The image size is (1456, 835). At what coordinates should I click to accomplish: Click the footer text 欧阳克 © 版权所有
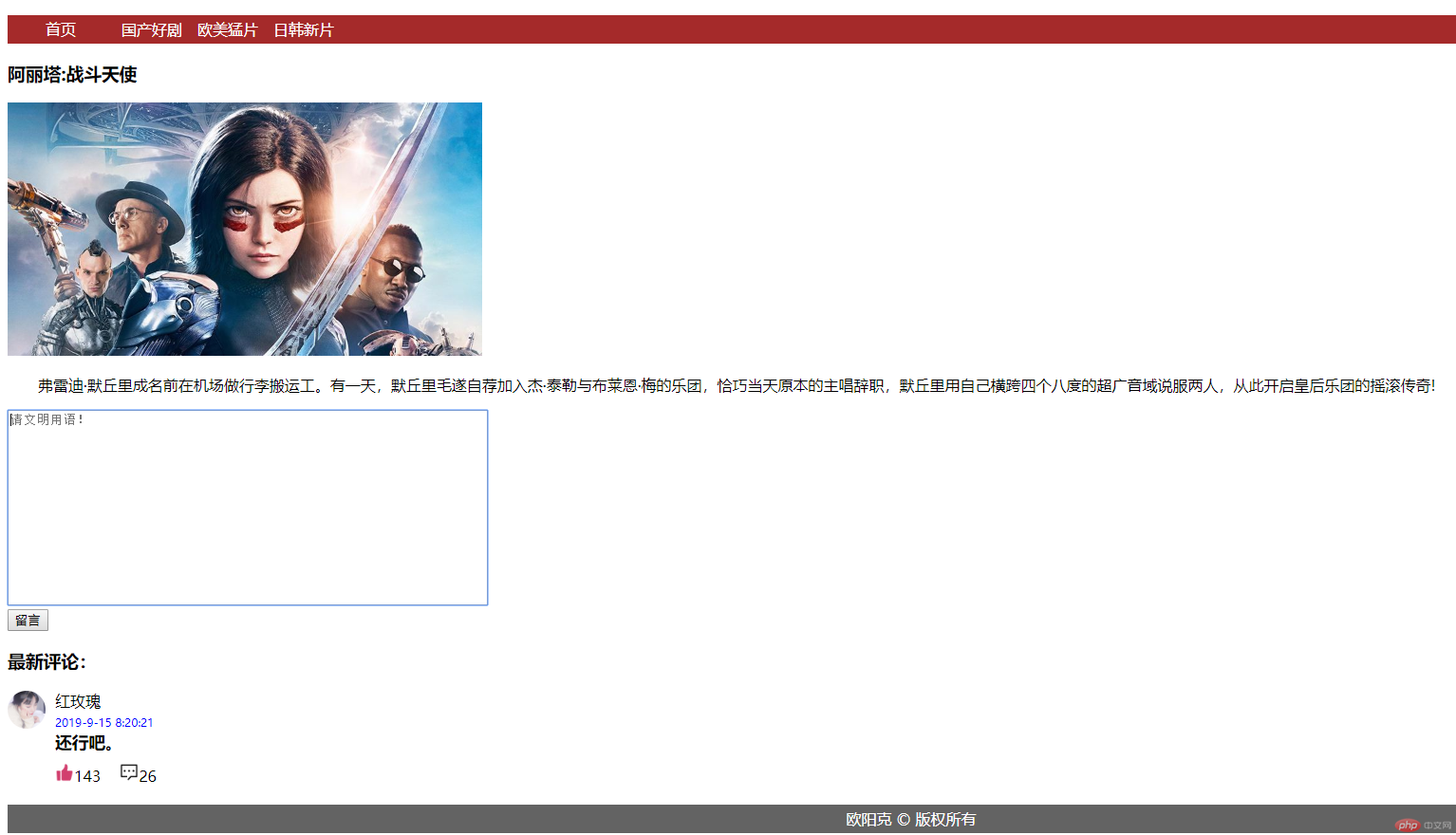pos(910,819)
